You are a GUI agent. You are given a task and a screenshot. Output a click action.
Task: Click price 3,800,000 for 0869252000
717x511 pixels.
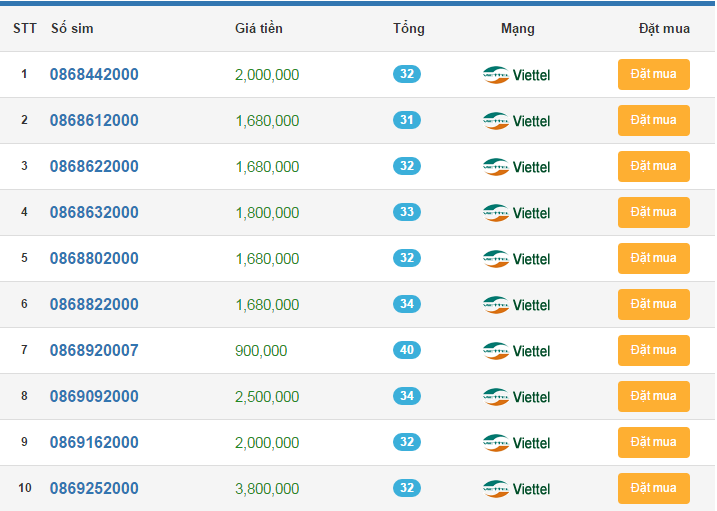pyautogui.click(x=267, y=489)
